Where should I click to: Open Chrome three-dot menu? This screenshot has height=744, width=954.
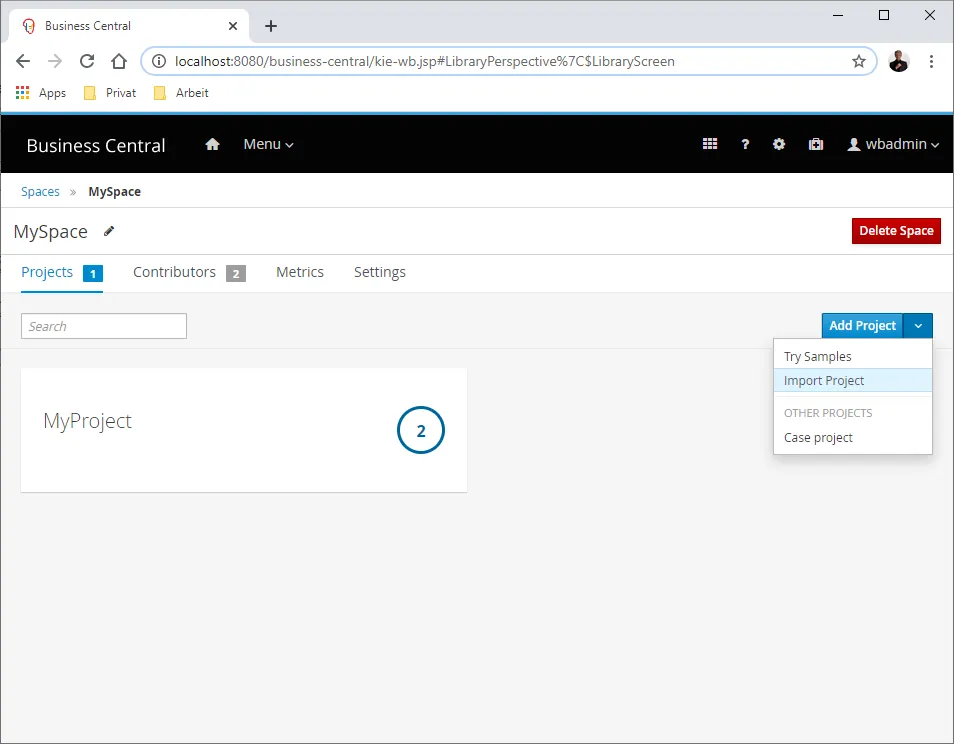pyautogui.click(x=931, y=61)
